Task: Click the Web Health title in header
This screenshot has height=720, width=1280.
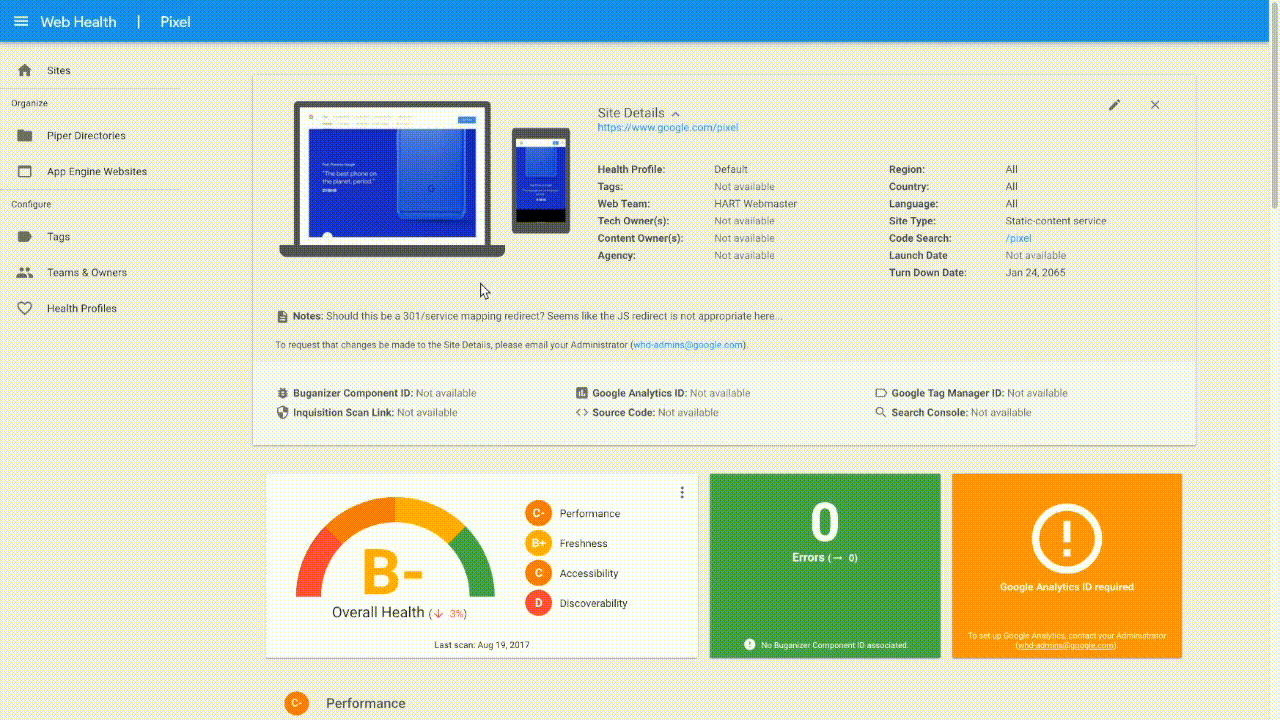Action: pyautogui.click(x=78, y=22)
